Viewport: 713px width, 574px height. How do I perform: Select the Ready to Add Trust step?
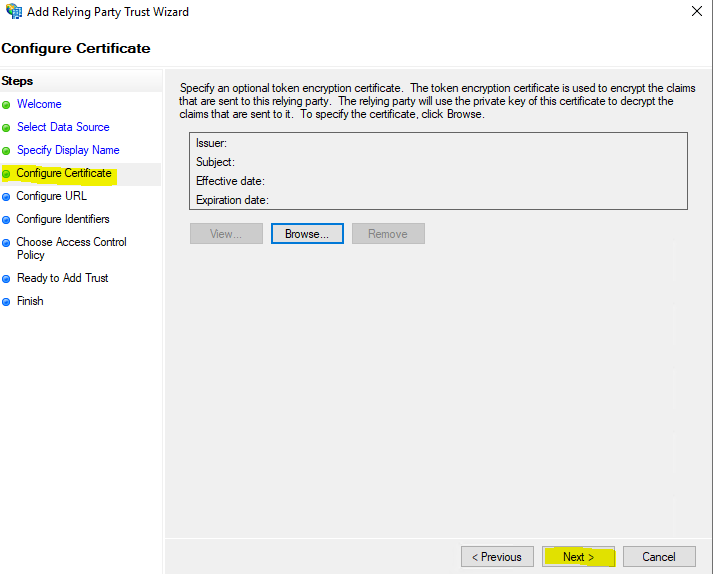[63, 278]
